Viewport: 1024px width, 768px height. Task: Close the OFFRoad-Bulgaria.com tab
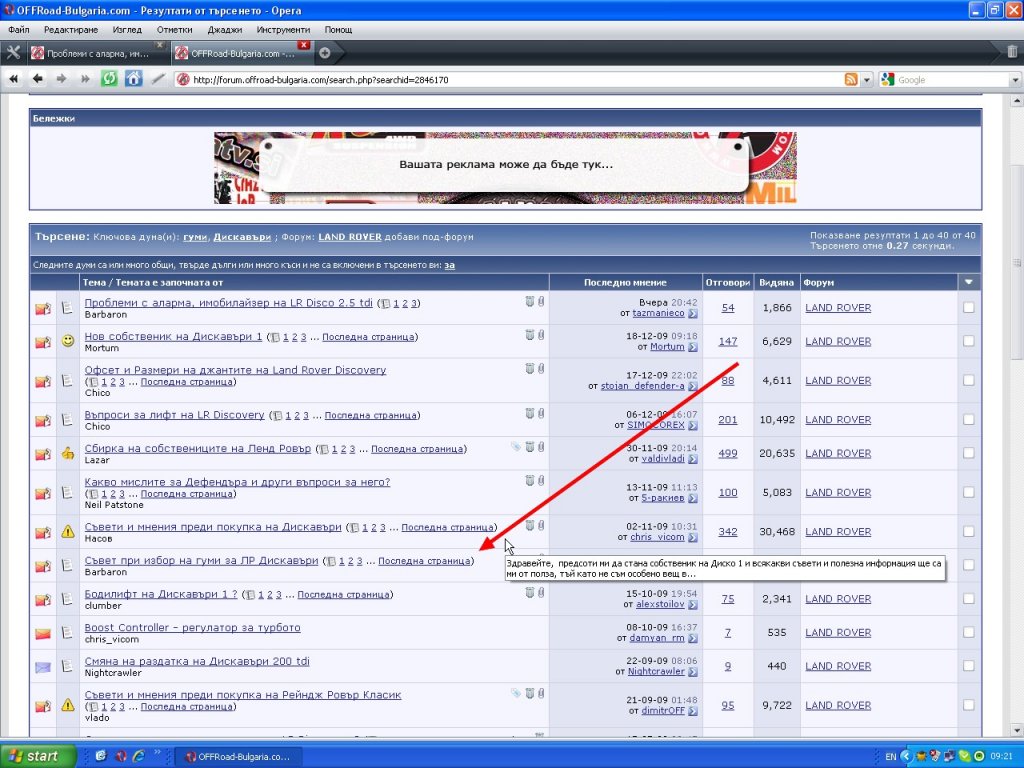click(x=304, y=45)
